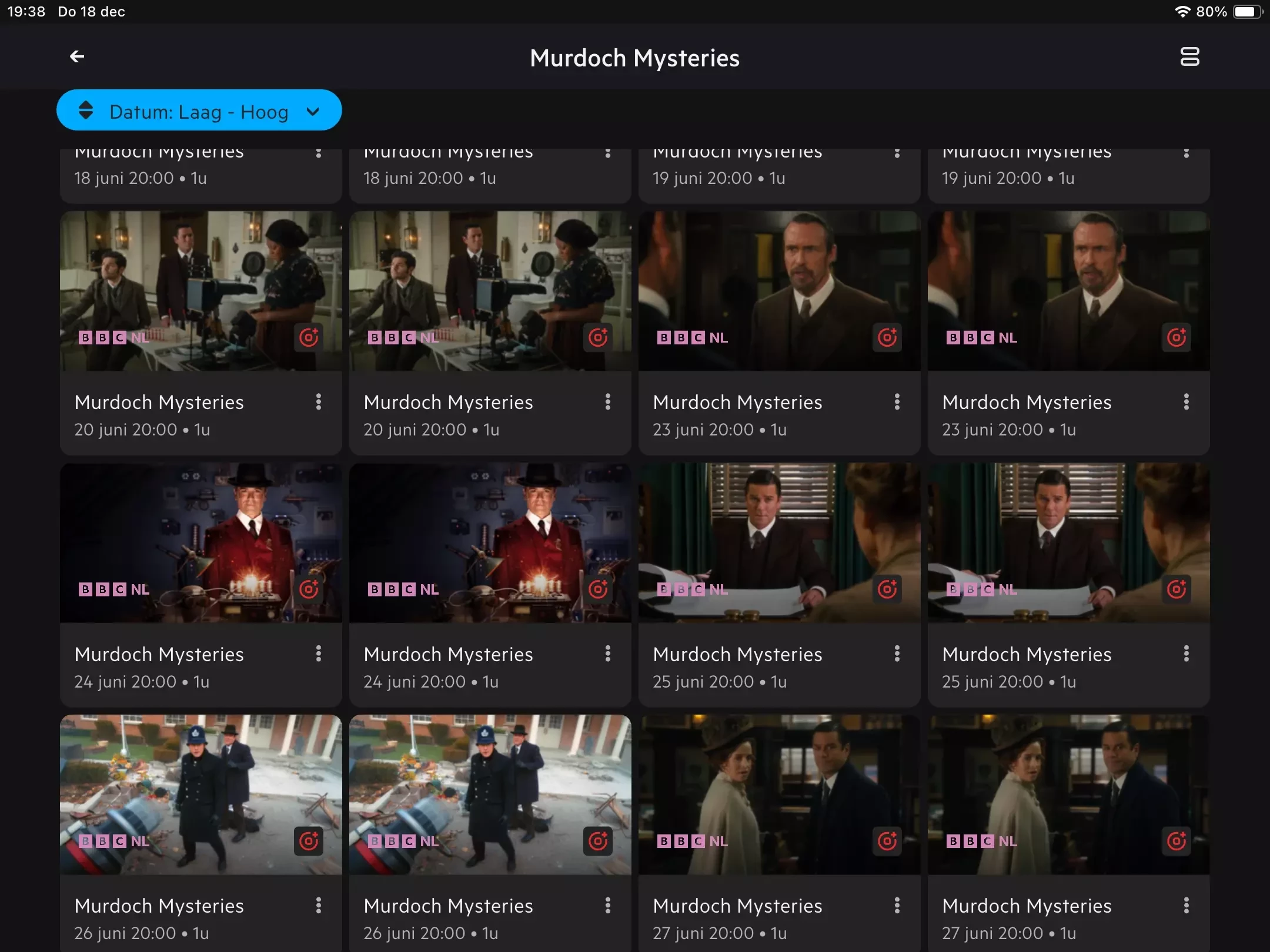Open three-dot menu for first 26 juni episode
This screenshot has height=952, width=1270.
(318, 906)
